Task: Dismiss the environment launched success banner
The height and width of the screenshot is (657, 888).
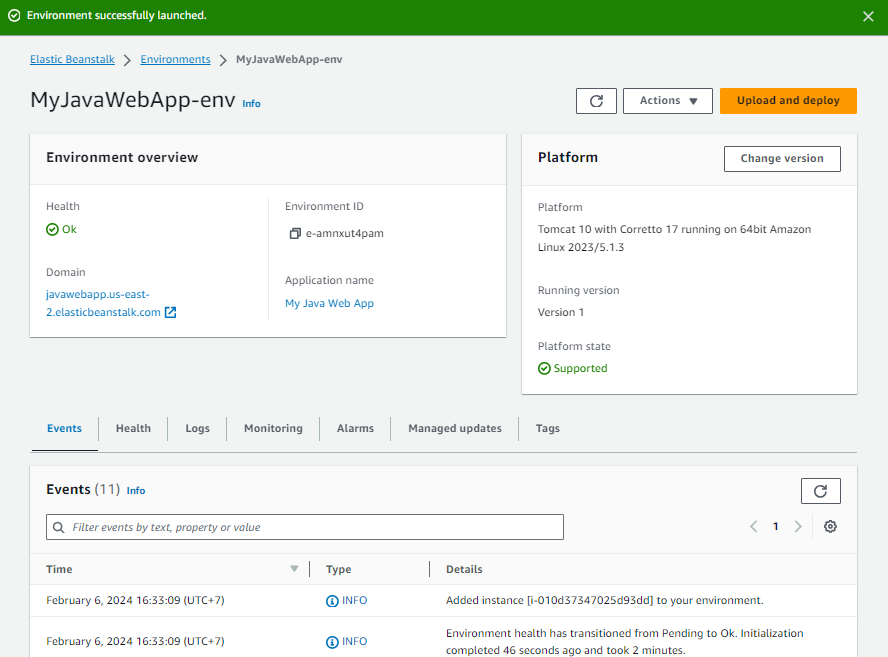Action: point(868,16)
